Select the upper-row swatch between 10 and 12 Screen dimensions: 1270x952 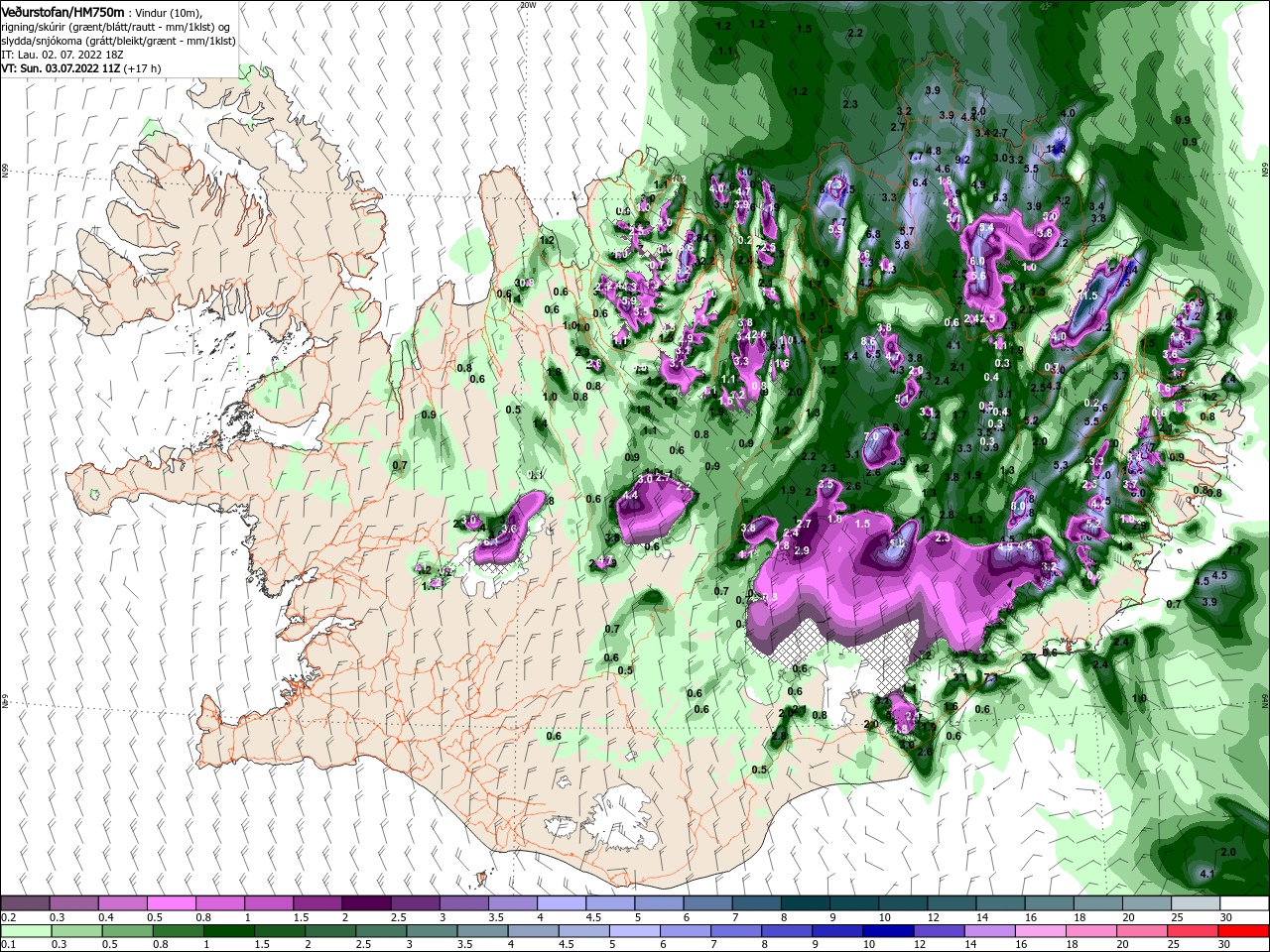coord(903,903)
